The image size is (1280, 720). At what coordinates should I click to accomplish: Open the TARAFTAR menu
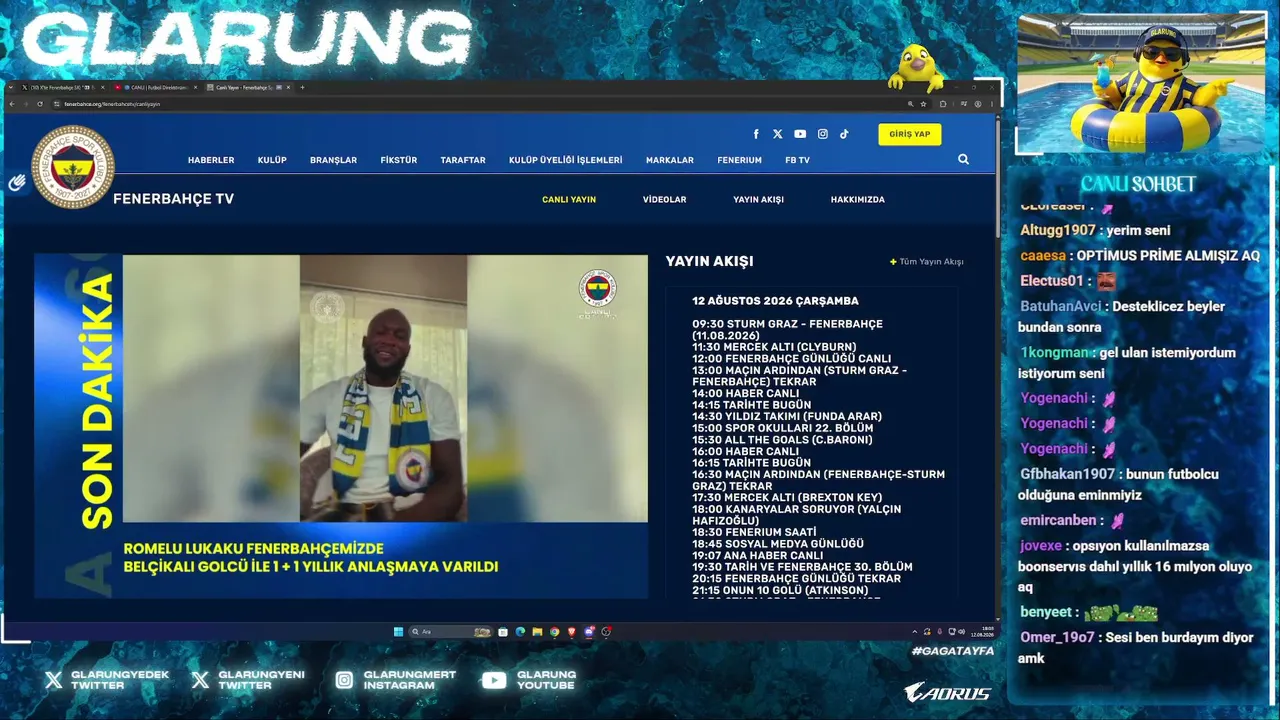tap(463, 160)
